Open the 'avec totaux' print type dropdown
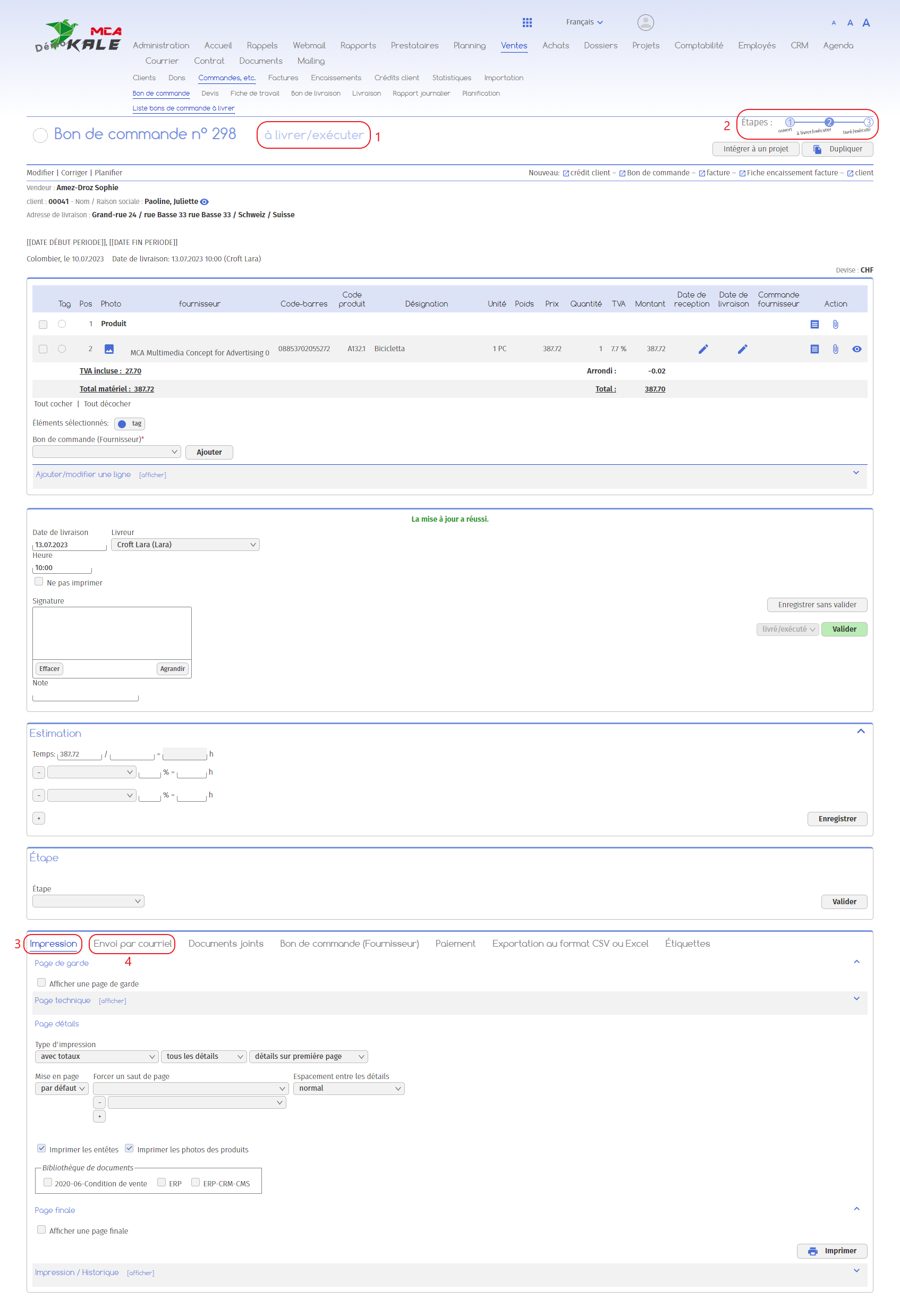The image size is (900, 1316). tap(96, 1056)
